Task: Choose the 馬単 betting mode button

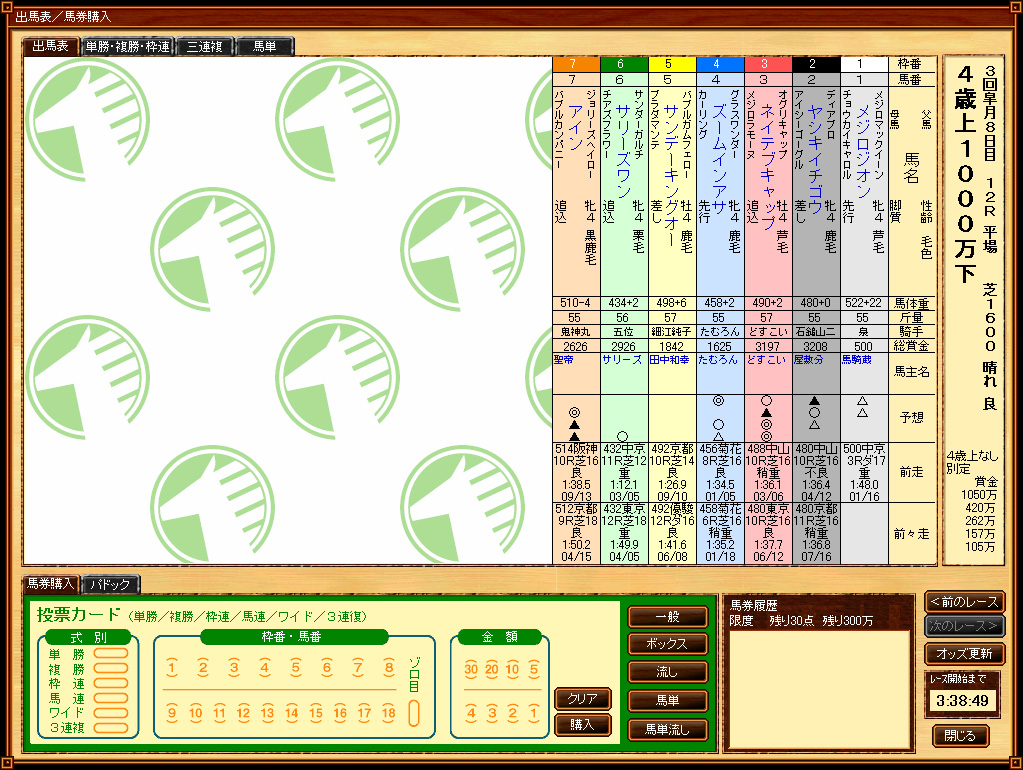Action: (x=667, y=701)
